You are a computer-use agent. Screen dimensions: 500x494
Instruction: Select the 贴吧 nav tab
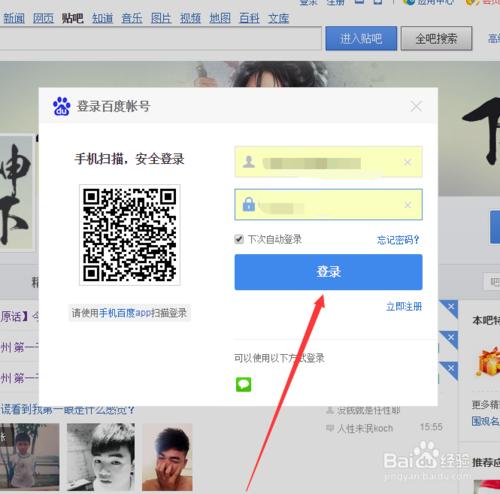tap(73, 18)
